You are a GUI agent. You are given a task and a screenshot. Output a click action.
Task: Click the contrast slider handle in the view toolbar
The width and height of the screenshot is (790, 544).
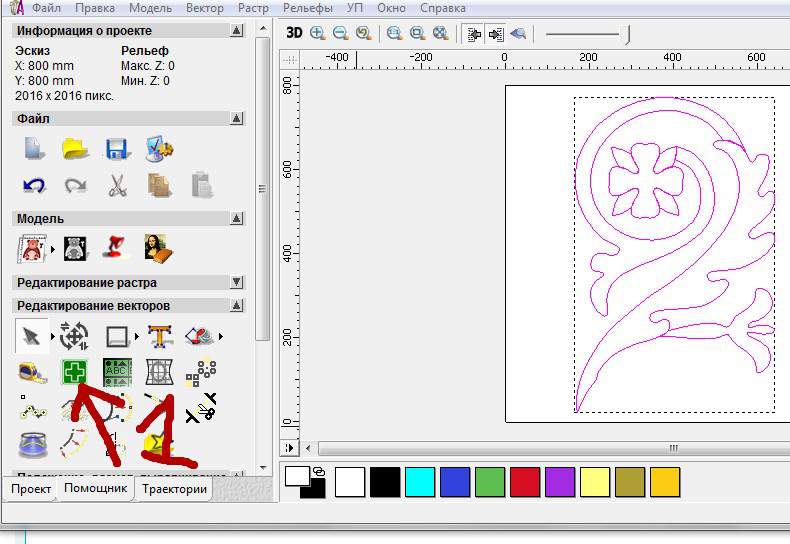628,35
